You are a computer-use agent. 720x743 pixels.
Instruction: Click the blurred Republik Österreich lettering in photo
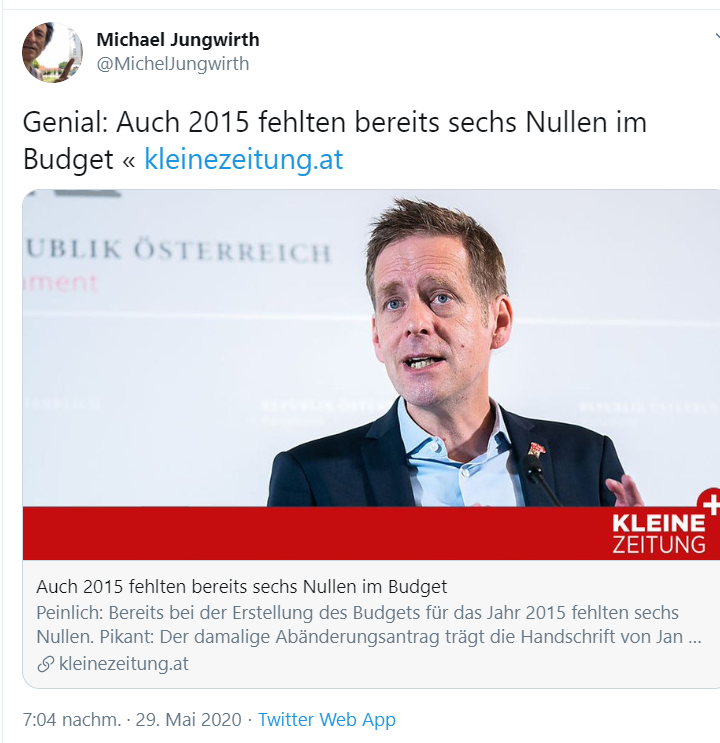point(178,251)
